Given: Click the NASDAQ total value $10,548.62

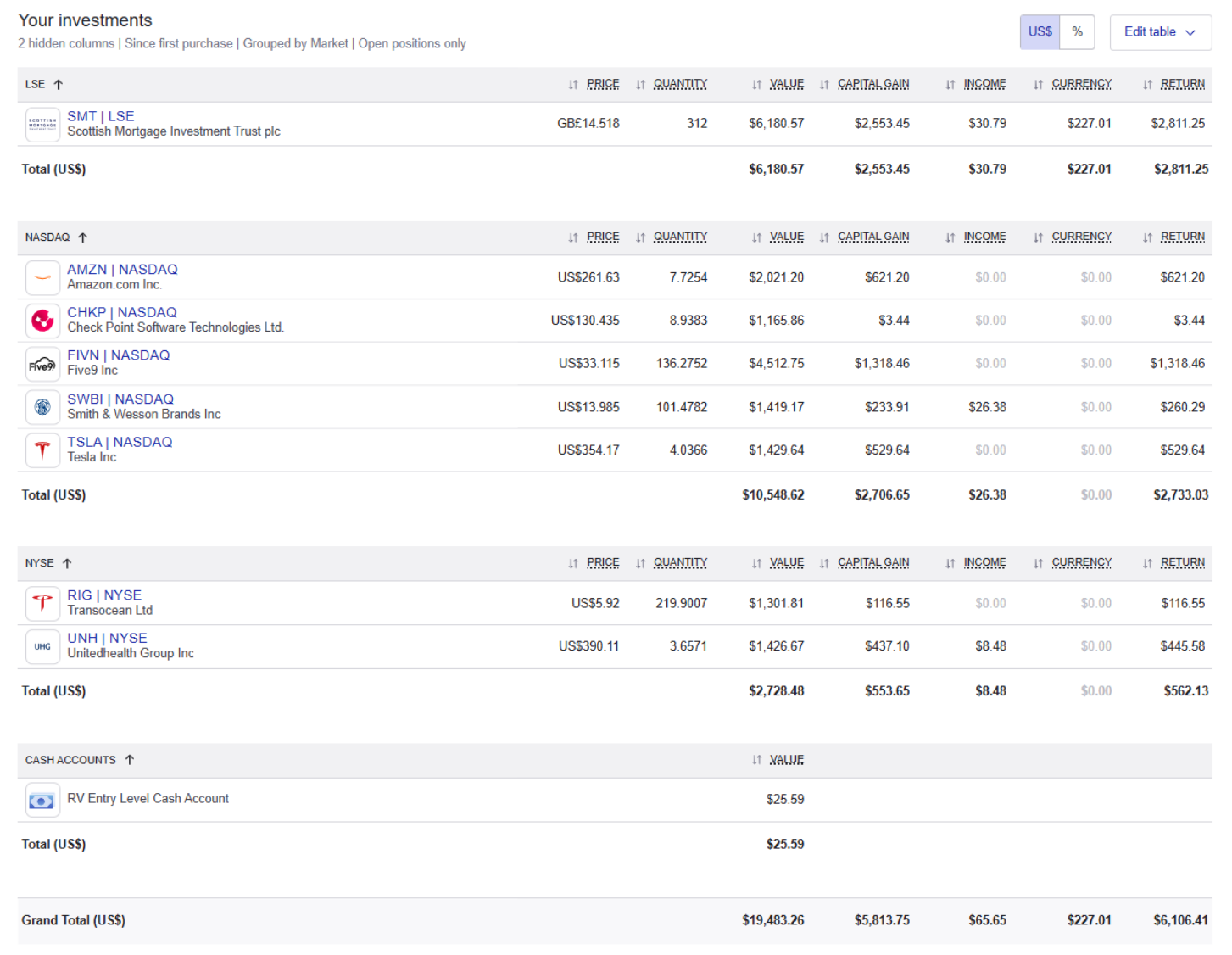Looking at the screenshot, I should pos(772,494).
